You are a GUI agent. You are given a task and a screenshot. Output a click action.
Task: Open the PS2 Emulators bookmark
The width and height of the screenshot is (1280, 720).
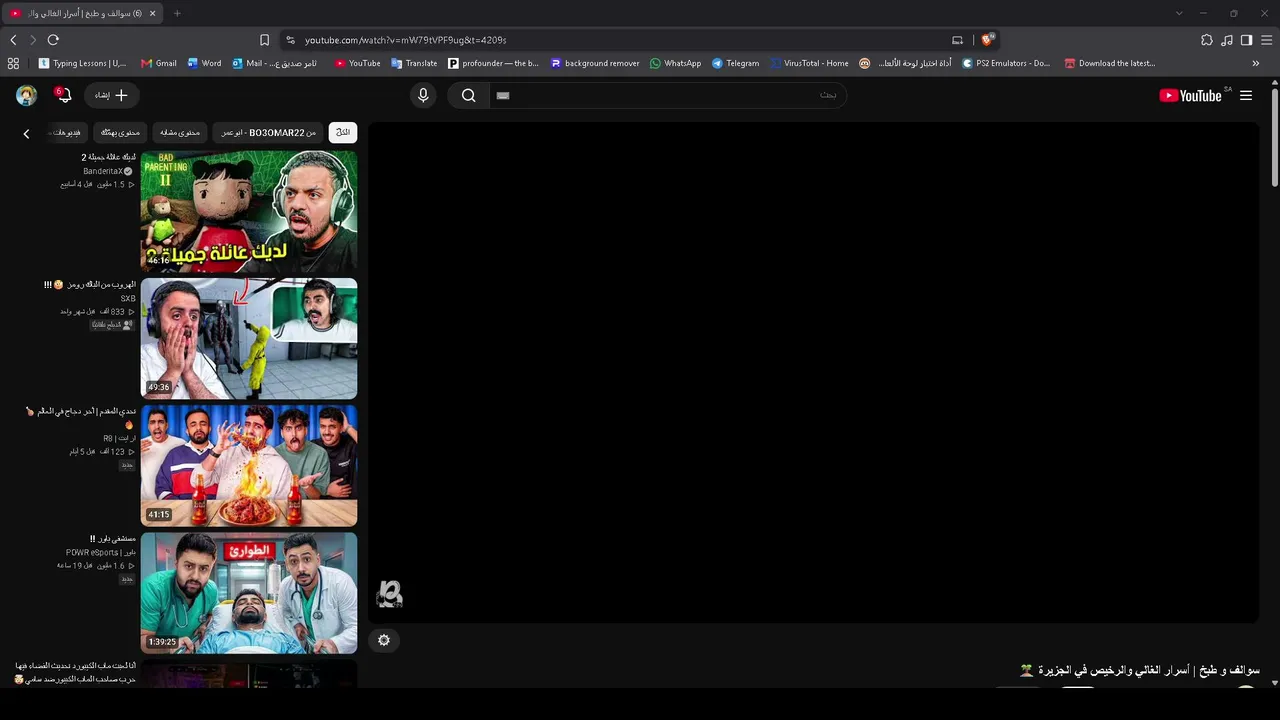(x=1007, y=63)
